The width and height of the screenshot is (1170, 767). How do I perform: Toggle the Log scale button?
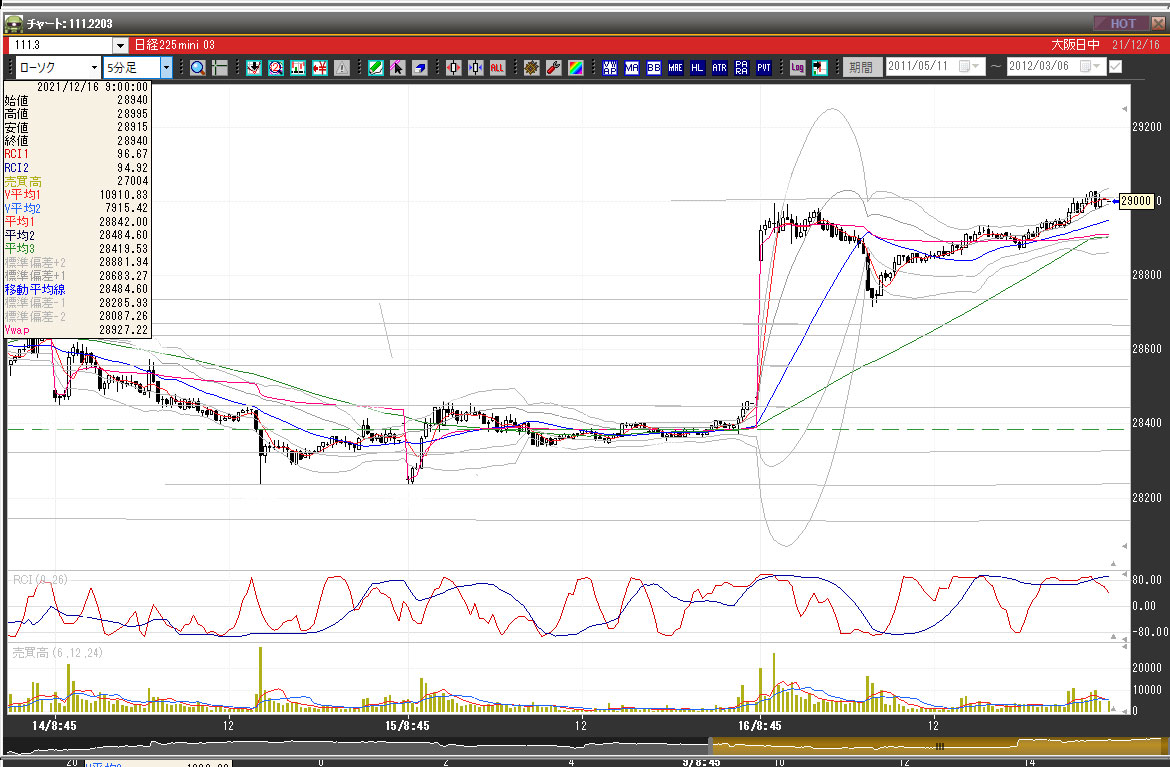pyautogui.click(x=797, y=68)
